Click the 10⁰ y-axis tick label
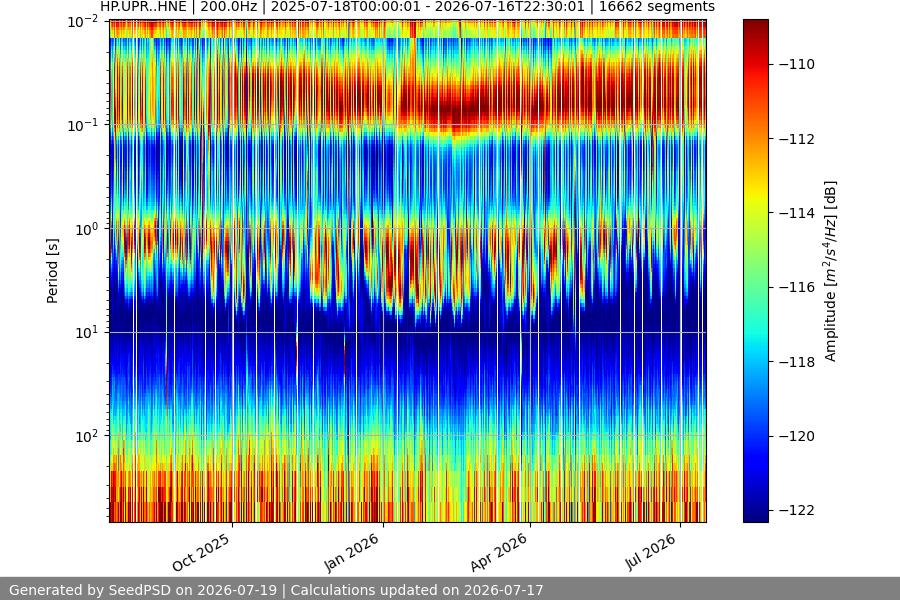Viewport: 900px width, 600px height. tap(87, 229)
